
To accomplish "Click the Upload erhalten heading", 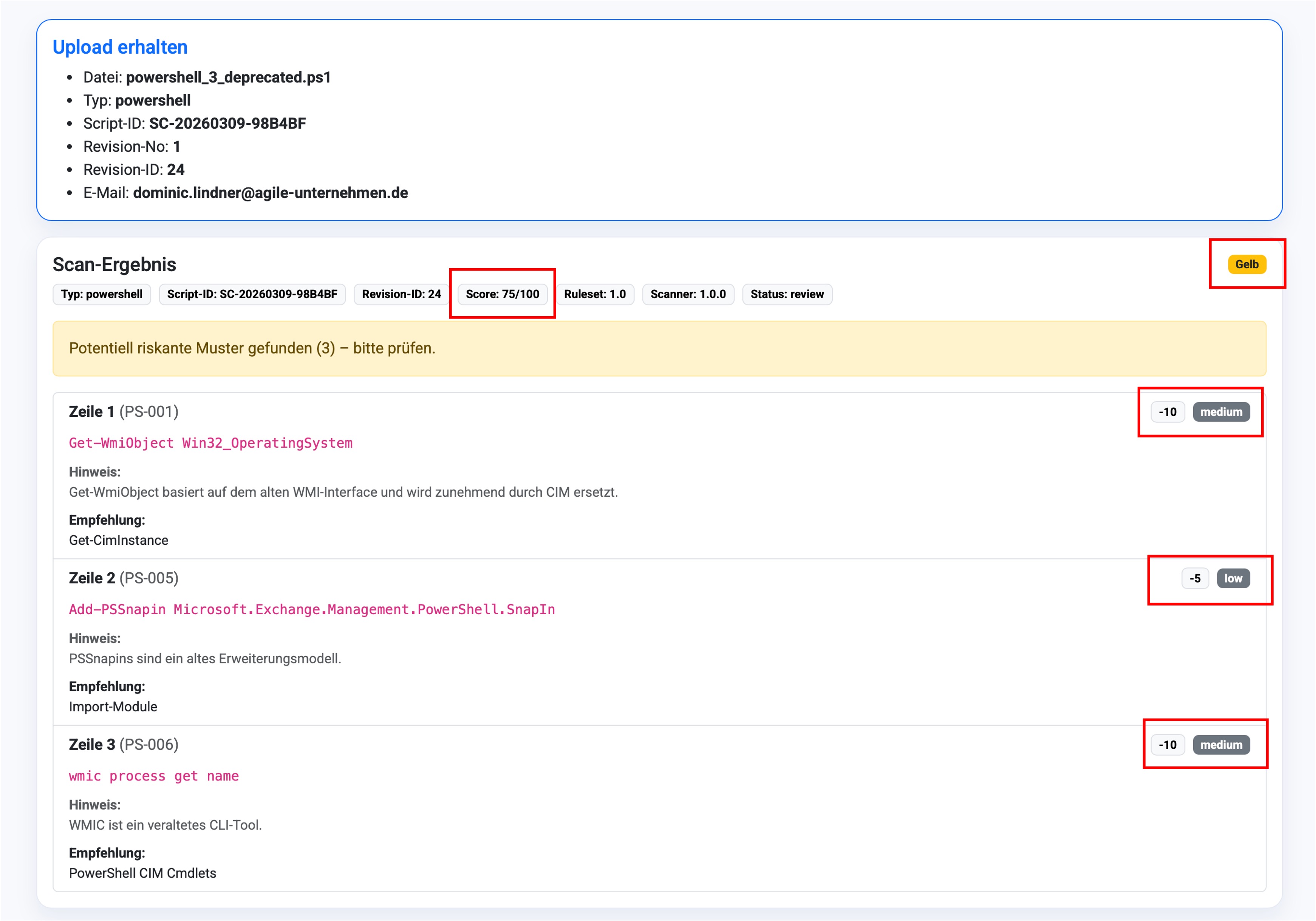I will pyautogui.click(x=120, y=47).
